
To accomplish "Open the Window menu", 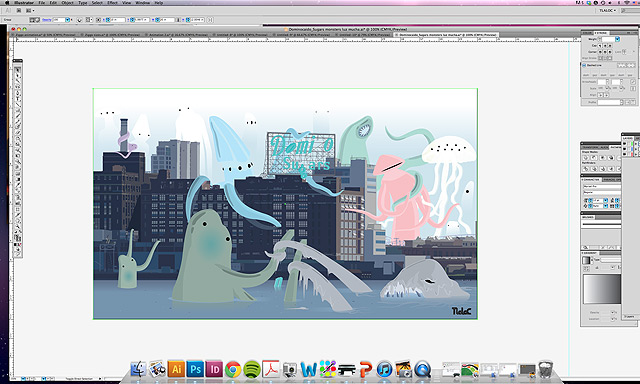I will 142,2.
